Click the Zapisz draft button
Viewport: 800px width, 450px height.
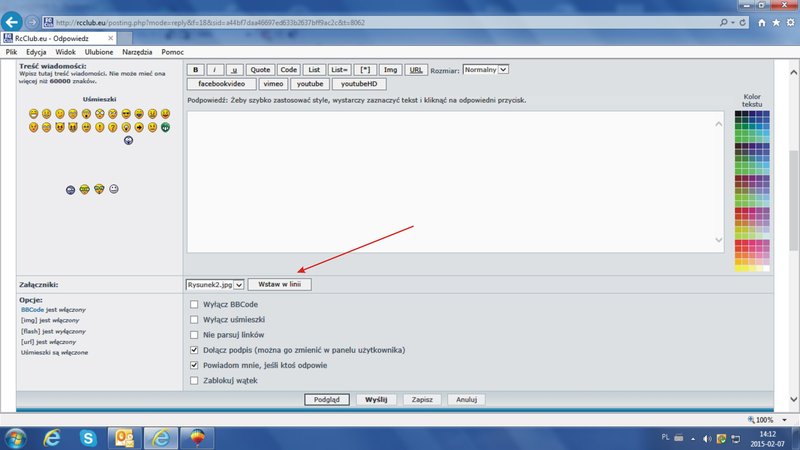pos(422,399)
